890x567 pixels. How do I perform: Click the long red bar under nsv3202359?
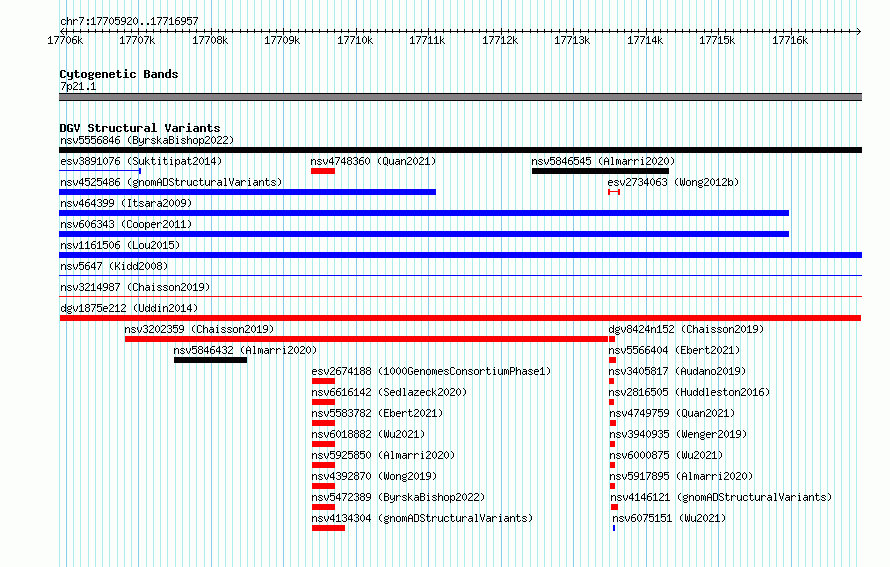(x=367, y=339)
